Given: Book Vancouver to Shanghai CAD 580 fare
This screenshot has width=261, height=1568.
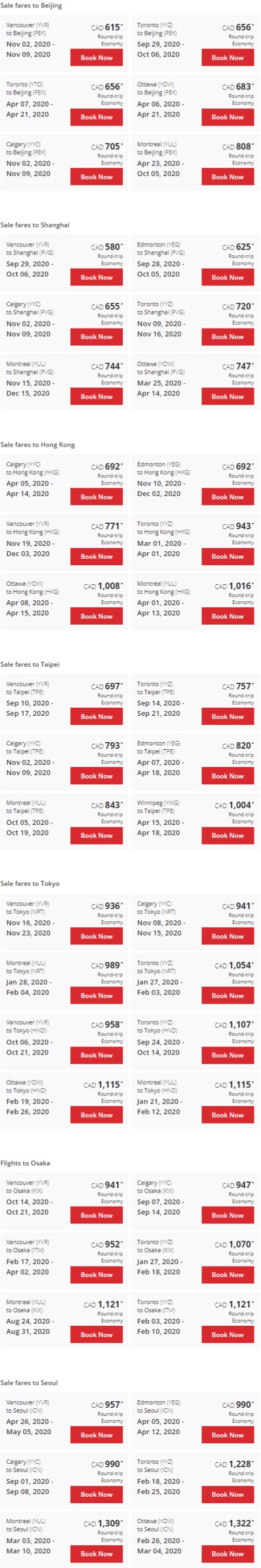Looking at the screenshot, I should (x=96, y=278).
